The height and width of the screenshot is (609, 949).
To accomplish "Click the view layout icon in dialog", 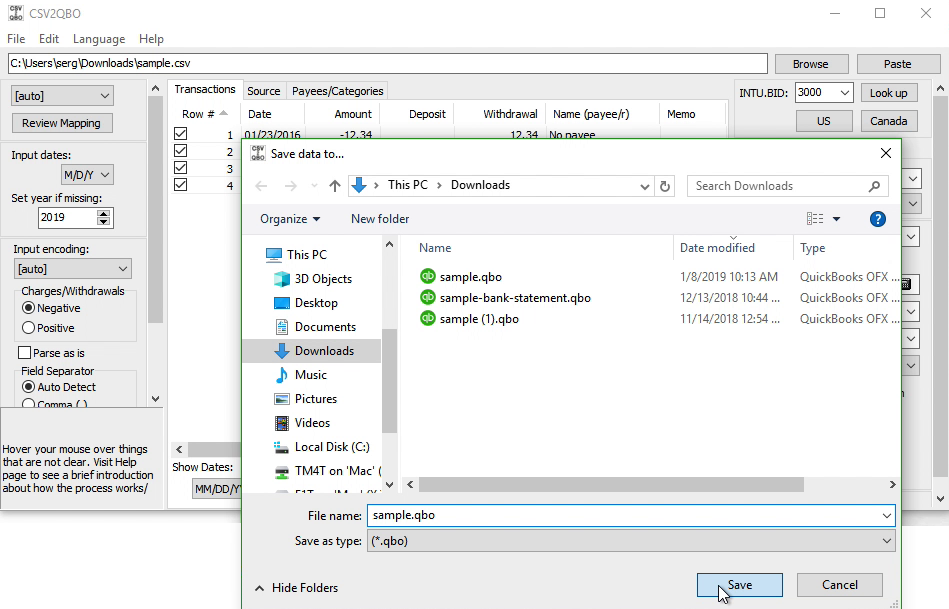I will point(815,219).
